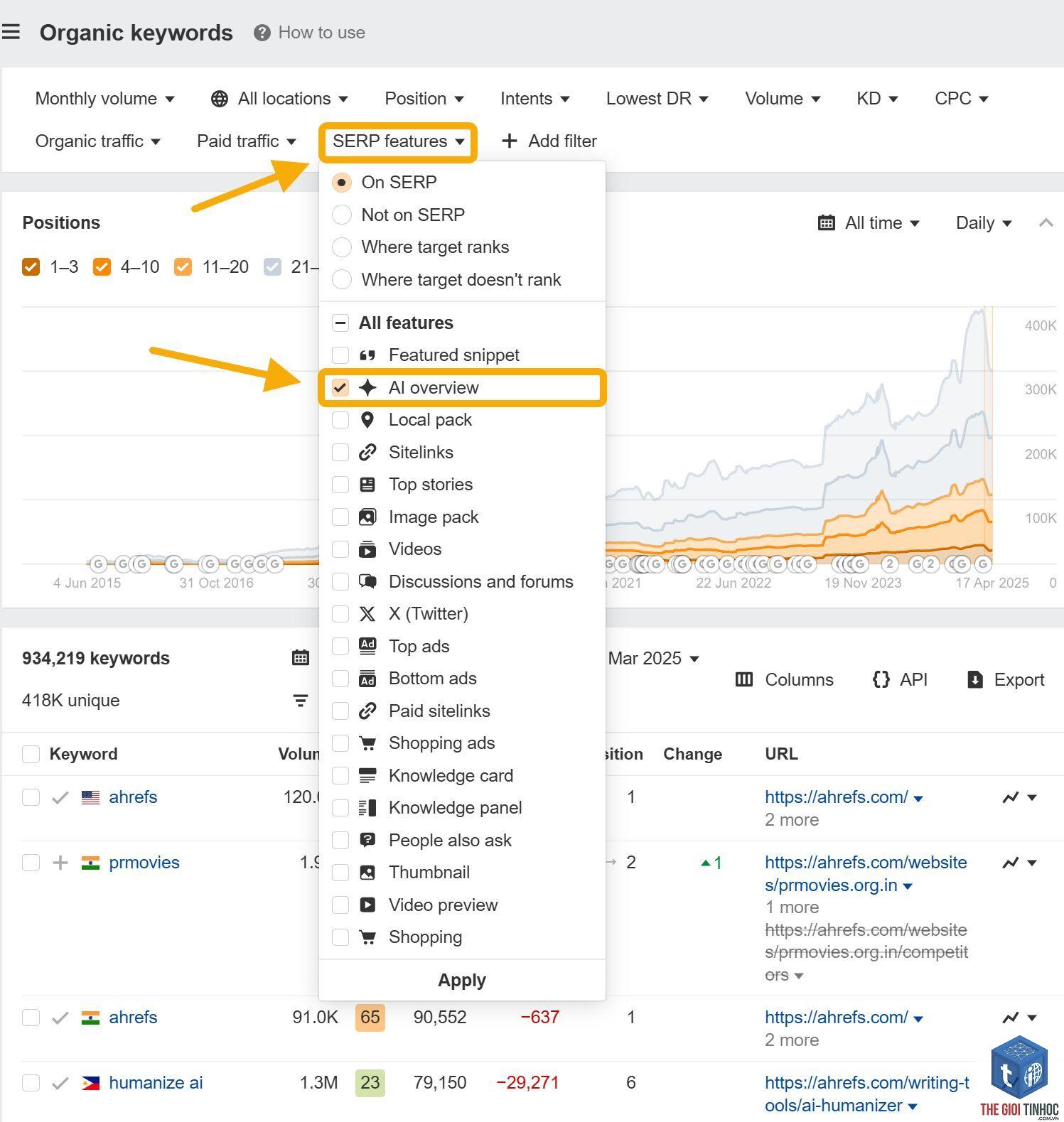Check the Video preview option
Image resolution: width=1064 pixels, height=1122 pixels.
click(x=340, y=905)
